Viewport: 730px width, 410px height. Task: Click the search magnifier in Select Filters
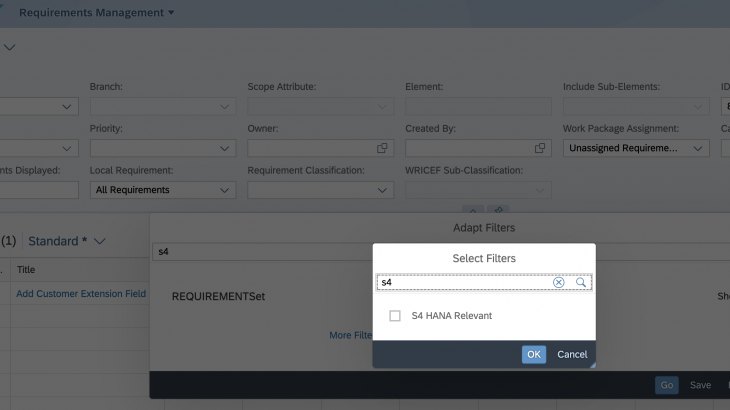[x=581, y=282]
